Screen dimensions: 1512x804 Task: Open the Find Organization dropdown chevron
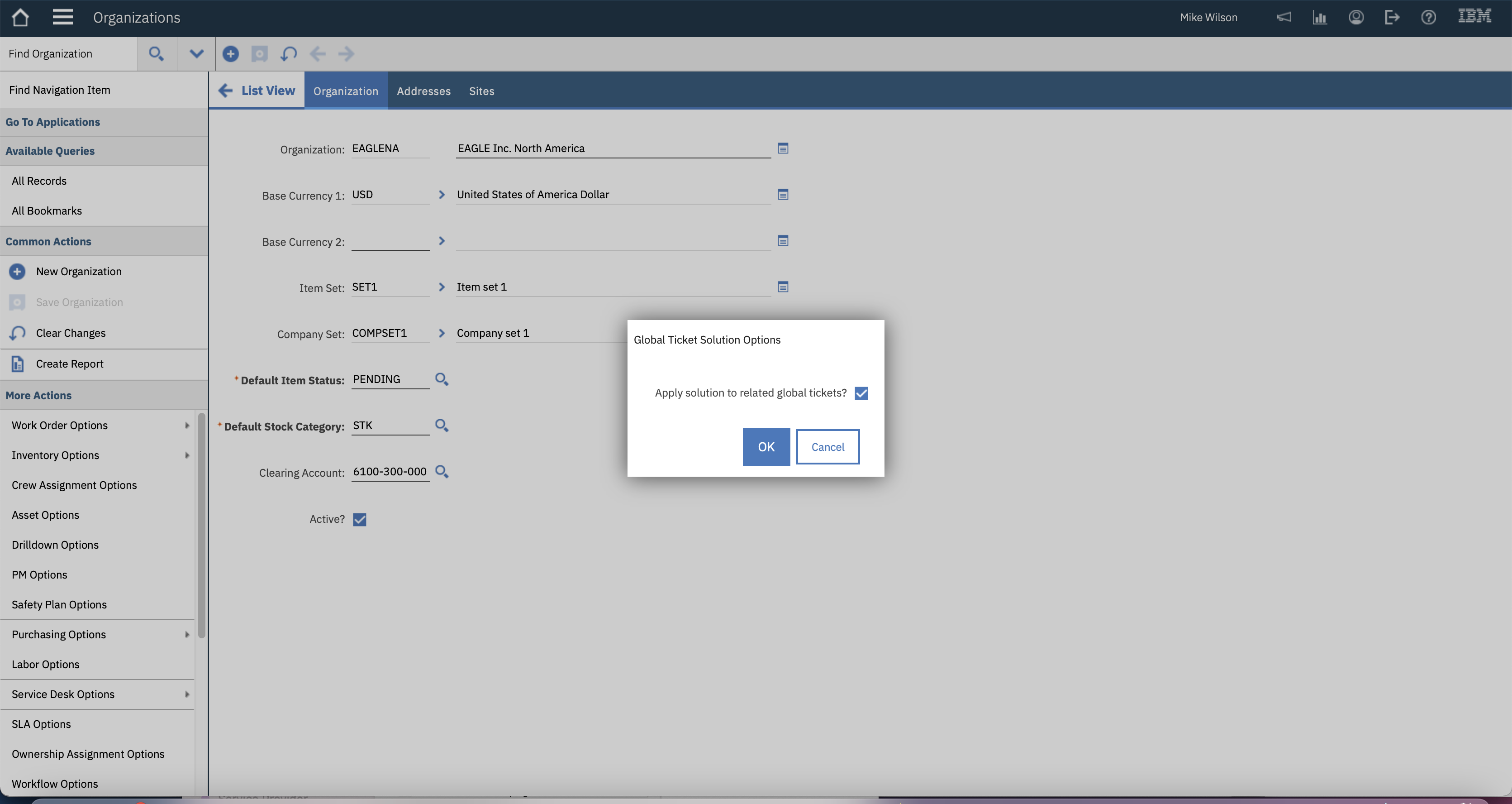[195, 53]
